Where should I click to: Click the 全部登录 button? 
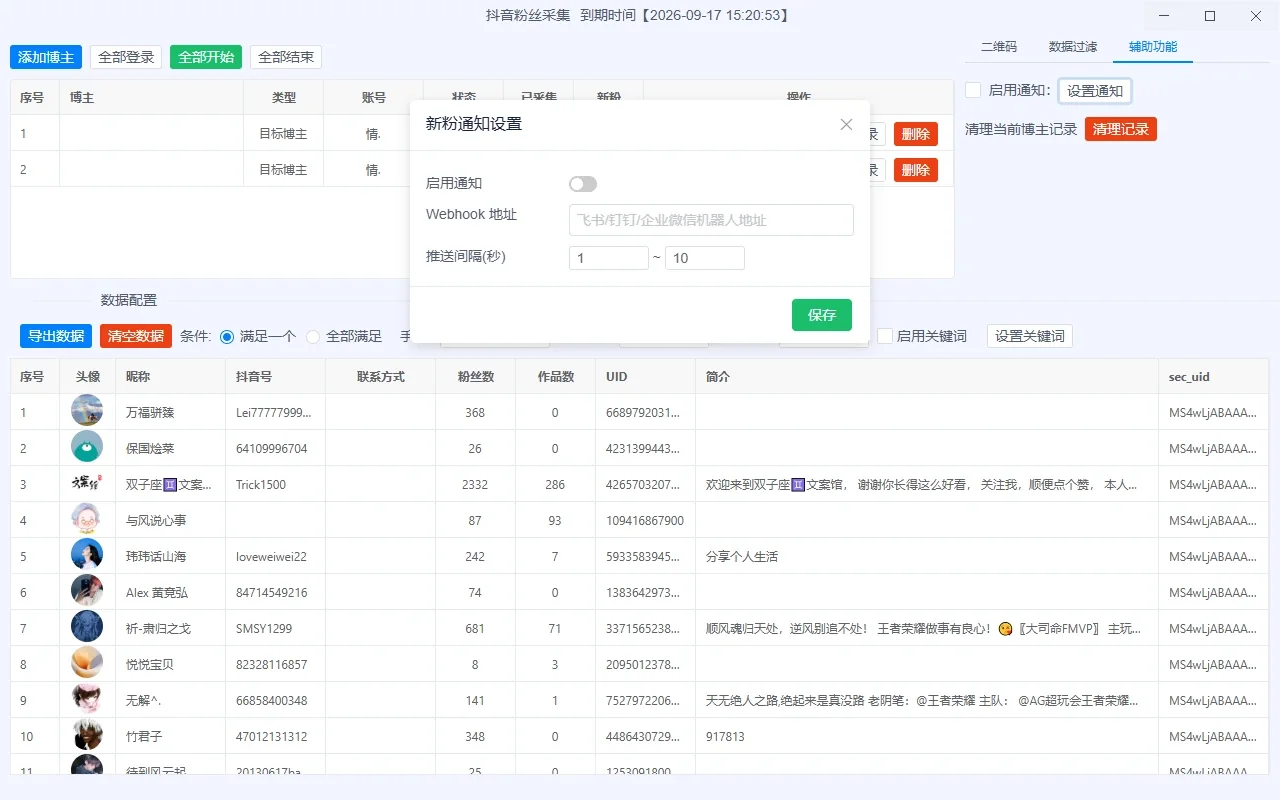126,57
